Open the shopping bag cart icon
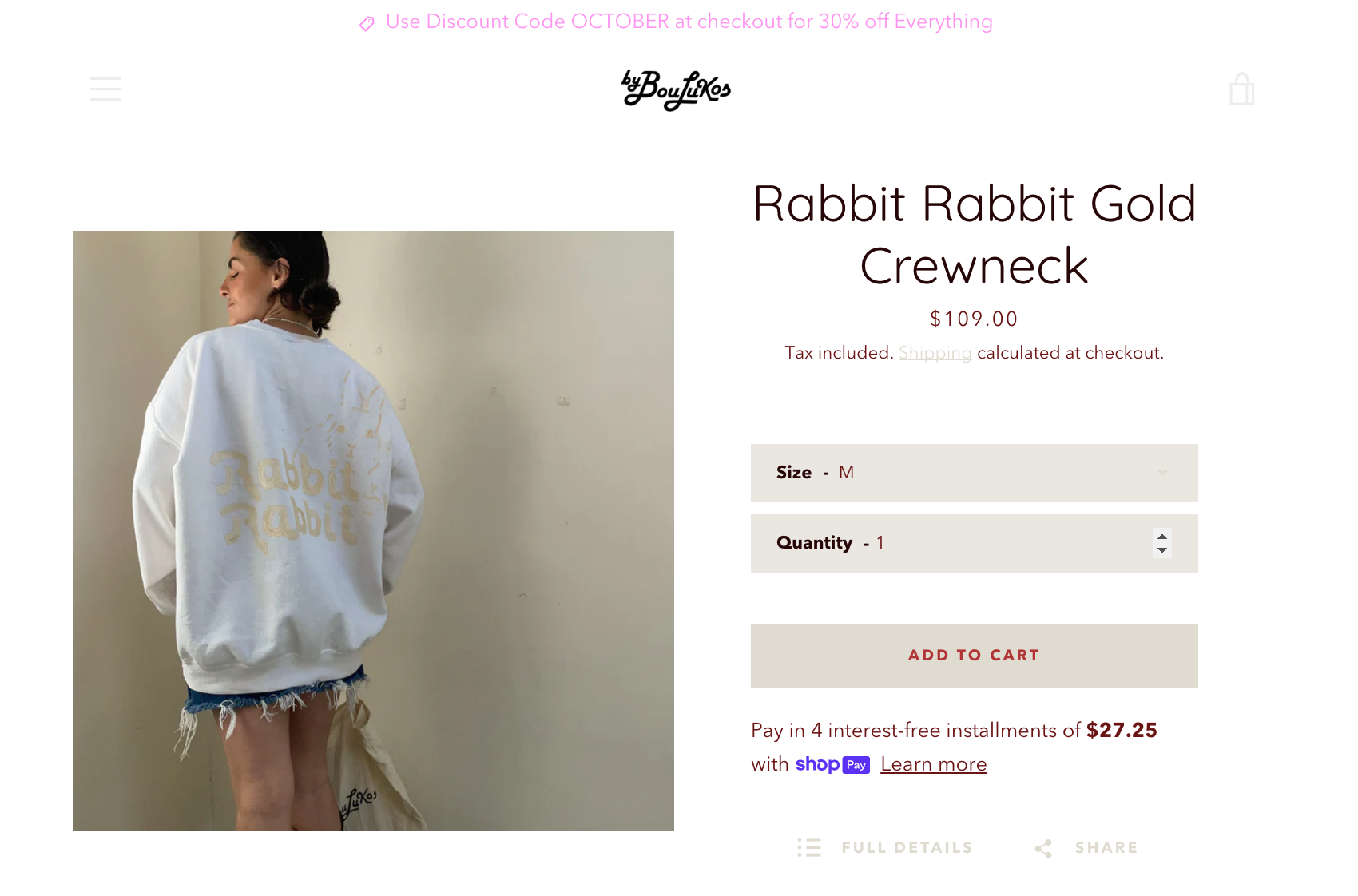This screenshot has height=896, width=1358. click(x=1241, y=89)
